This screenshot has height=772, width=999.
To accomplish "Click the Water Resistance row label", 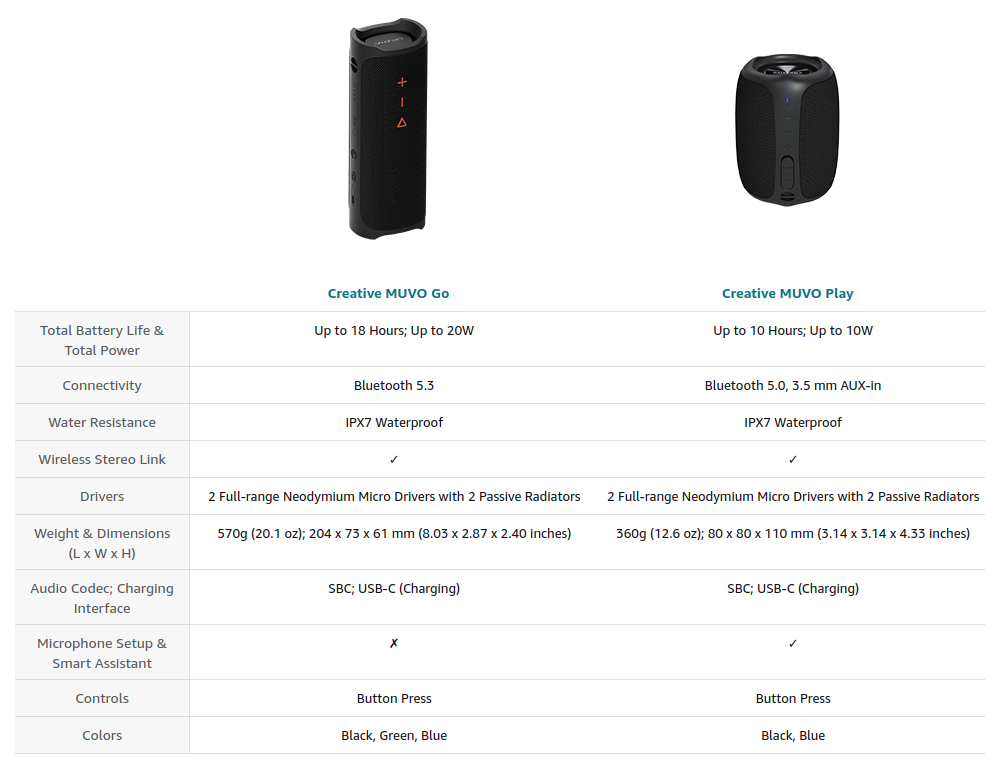I will click(x=102, y=423).
